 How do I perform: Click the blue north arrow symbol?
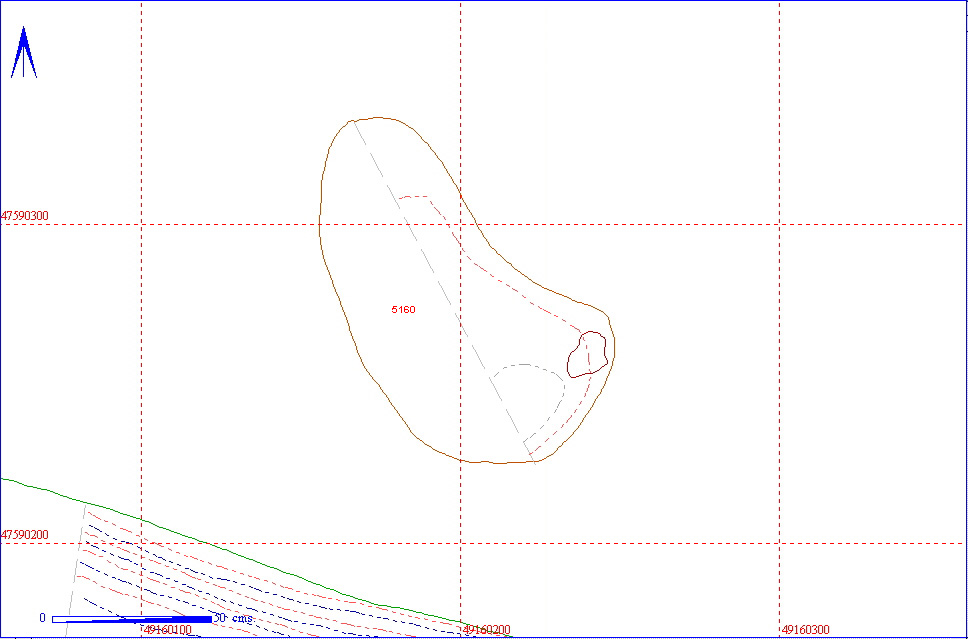(x=23, y=52)
